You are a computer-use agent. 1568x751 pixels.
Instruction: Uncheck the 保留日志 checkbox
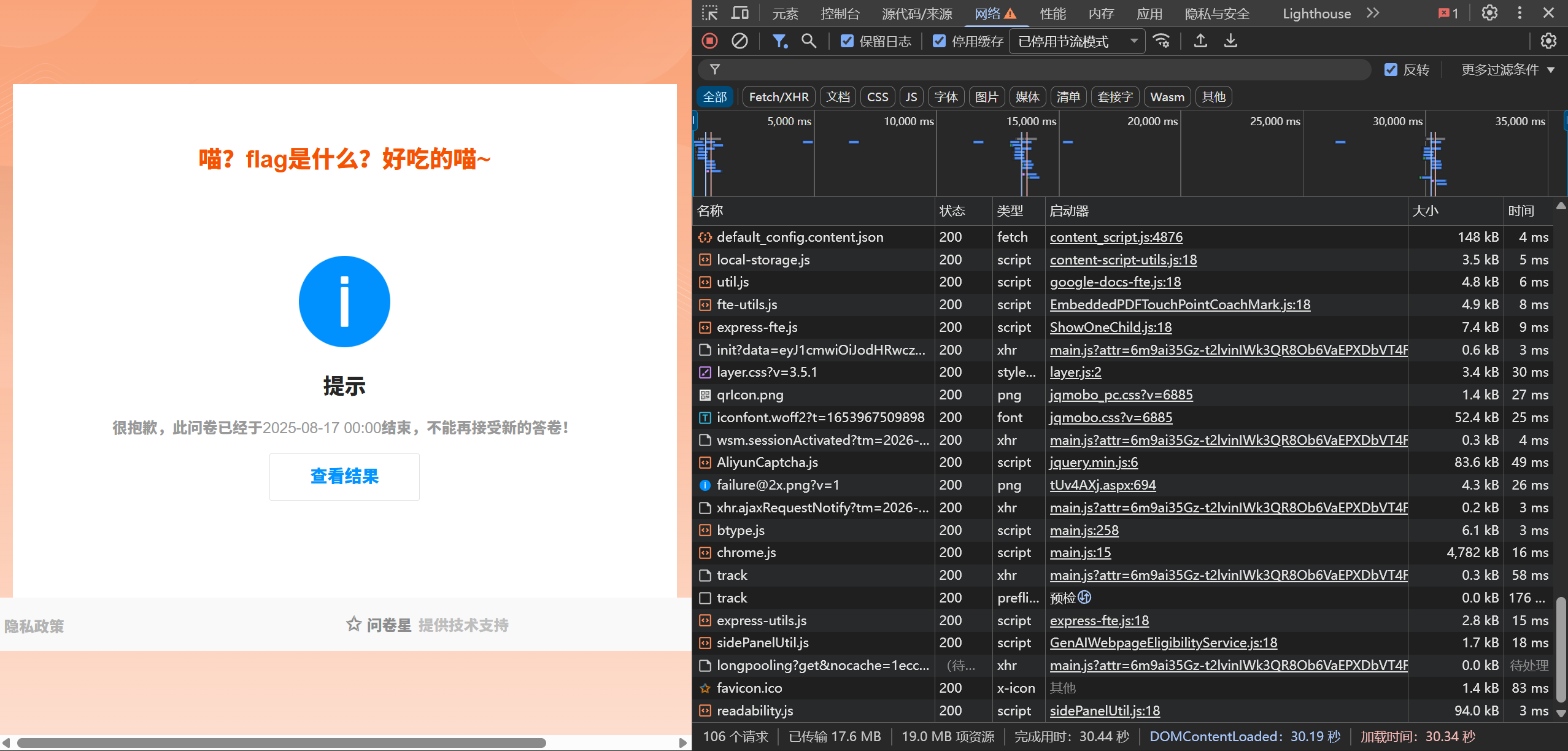click(x=847, y=41)
